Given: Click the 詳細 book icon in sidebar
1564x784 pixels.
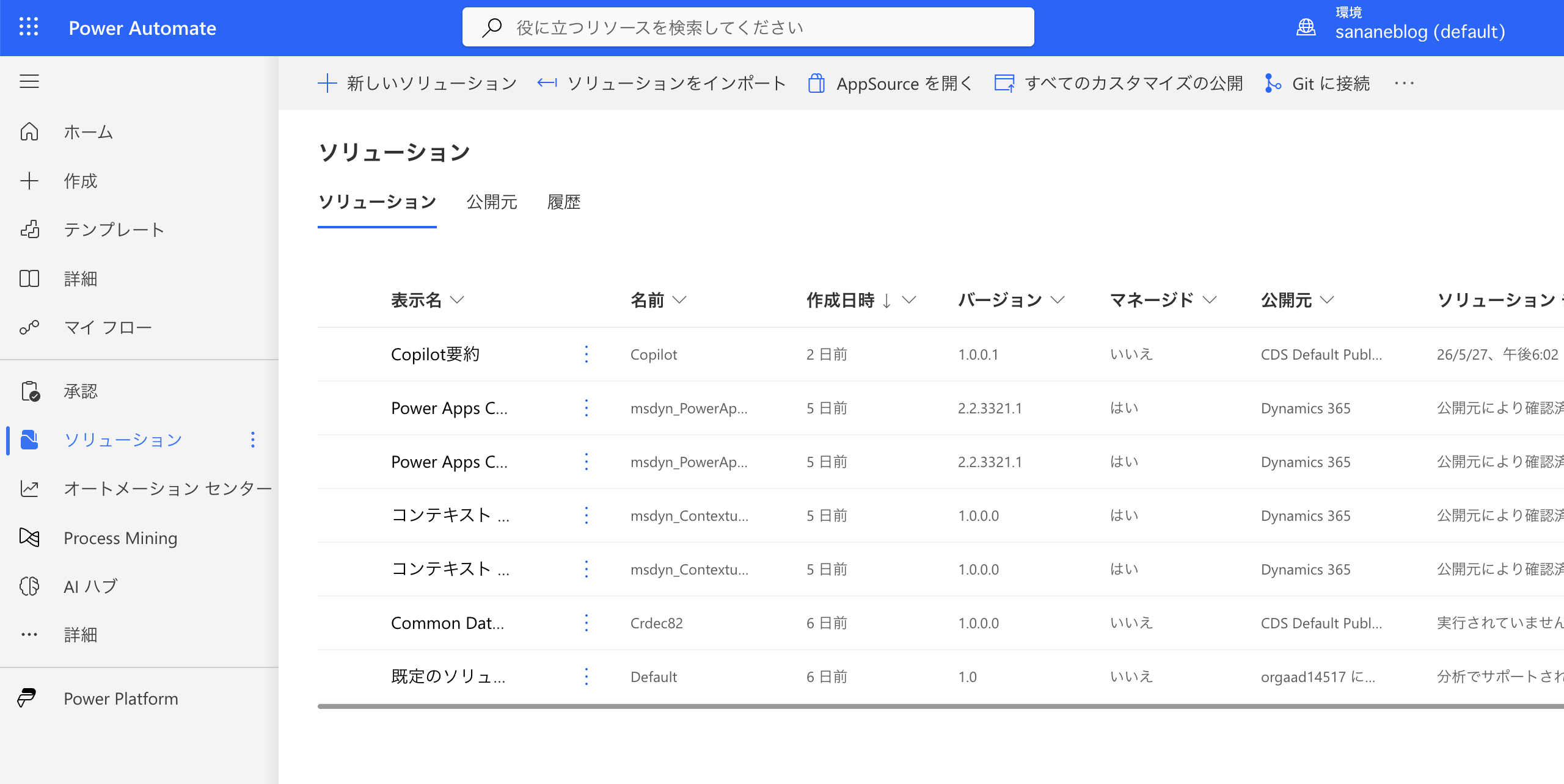Looking at the screenshot, I should tap(29, 278).
